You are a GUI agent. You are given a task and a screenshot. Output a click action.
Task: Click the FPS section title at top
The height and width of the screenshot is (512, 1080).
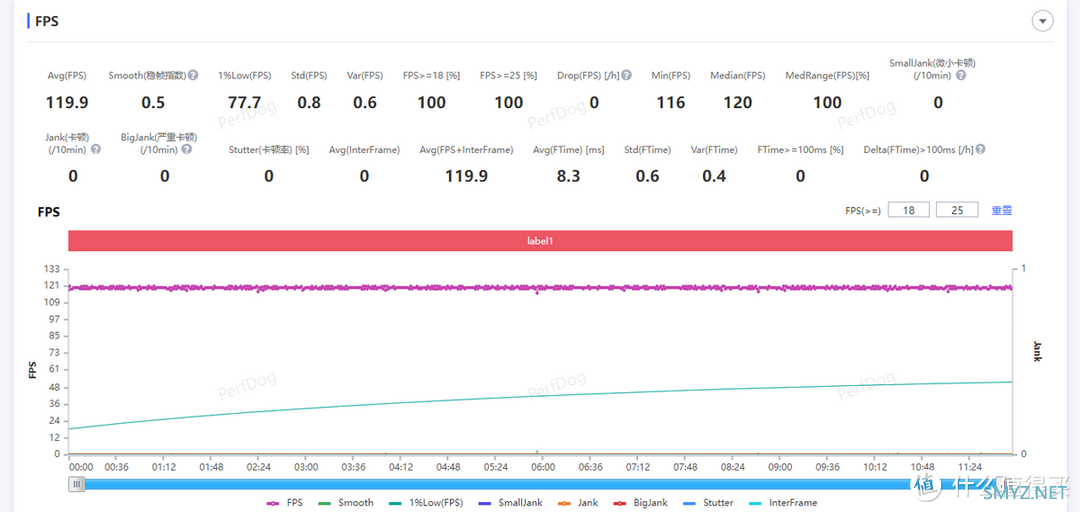point(47,21)
